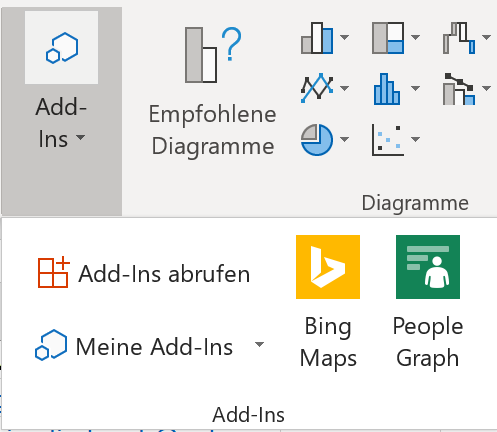This screenshot has height=432, width=497.
Task: Click the Meine Add-Ins hexagon icon
Action: (x=51, y=345)
